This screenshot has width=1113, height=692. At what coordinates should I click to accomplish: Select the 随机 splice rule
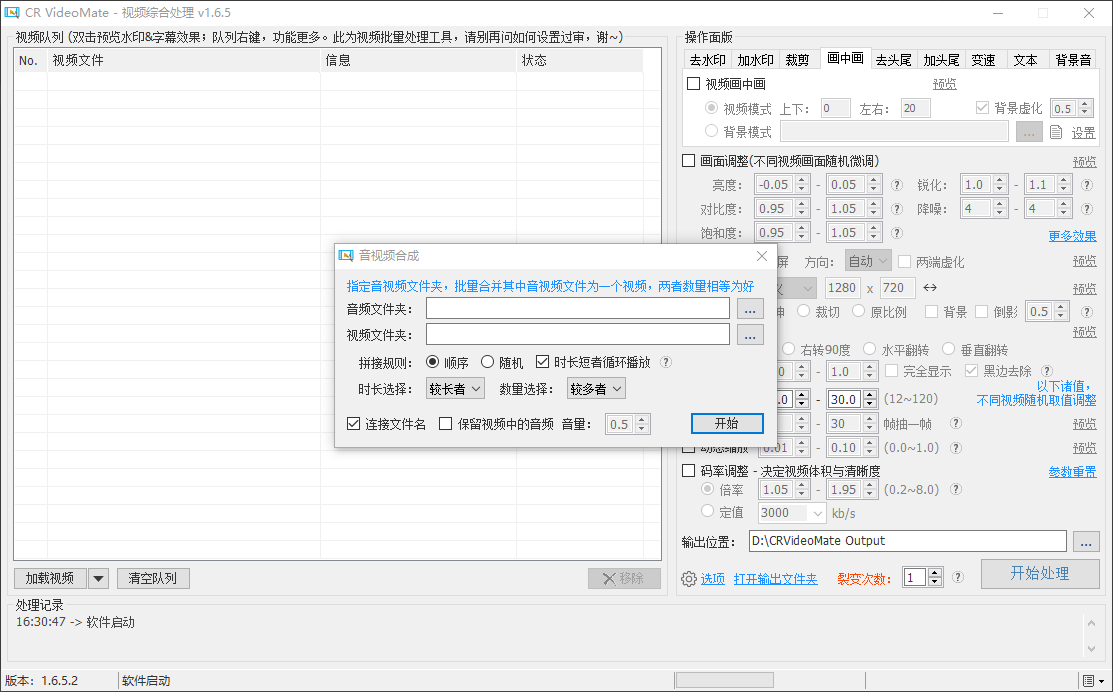click(488, 362)
